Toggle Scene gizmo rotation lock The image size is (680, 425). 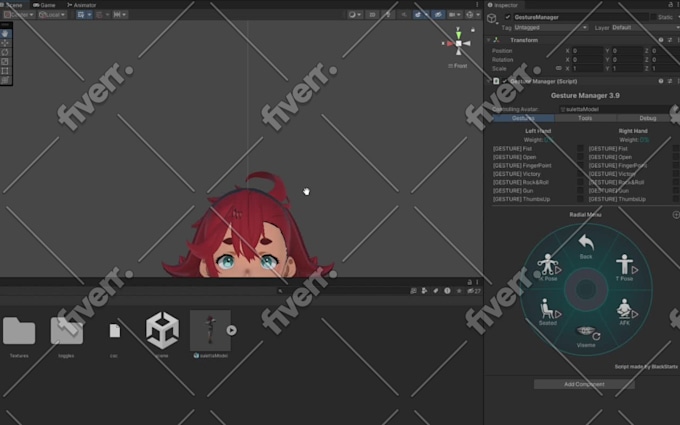[x=473, y=30]
